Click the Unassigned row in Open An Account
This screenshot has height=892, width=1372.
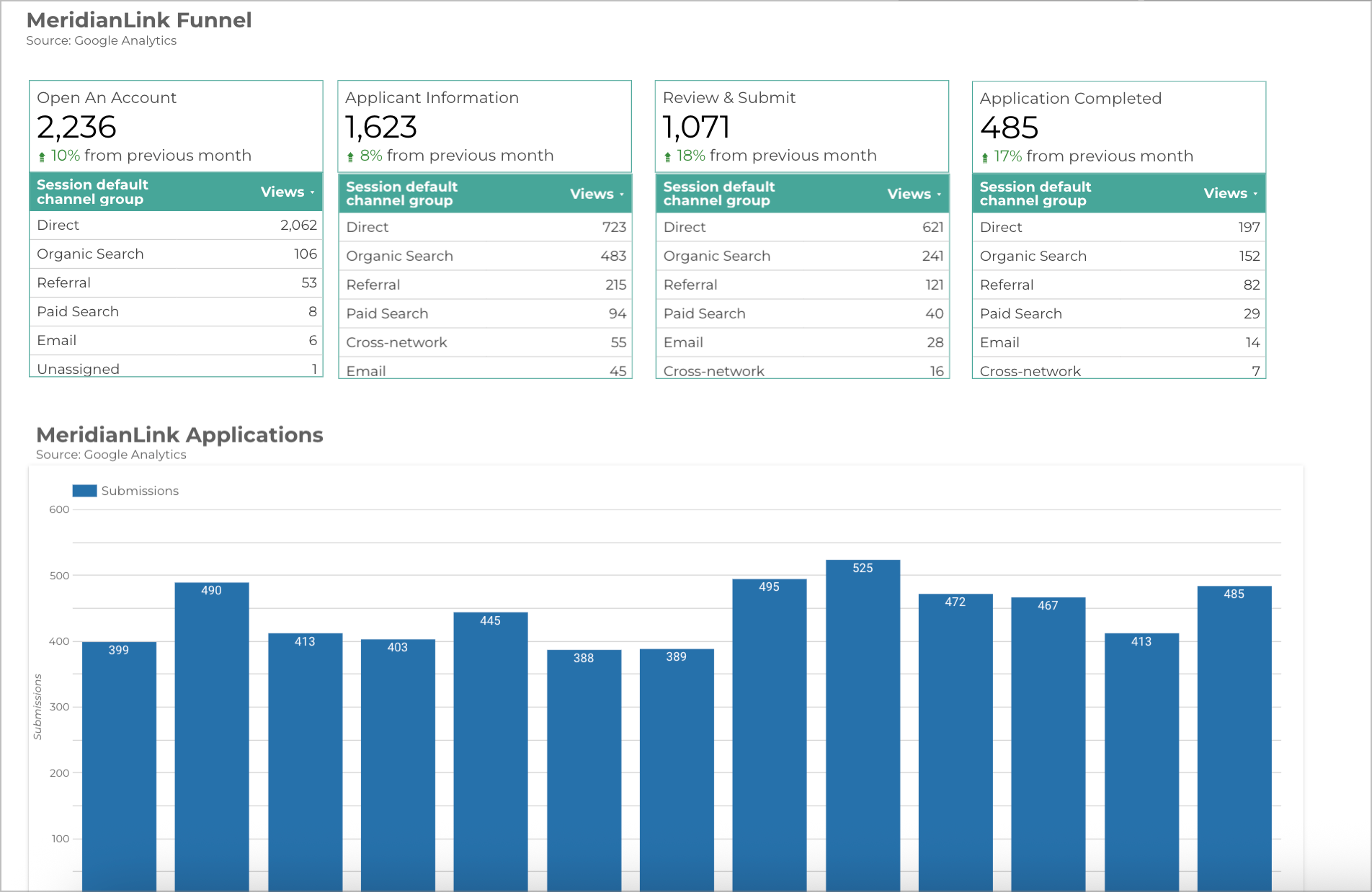176,366
